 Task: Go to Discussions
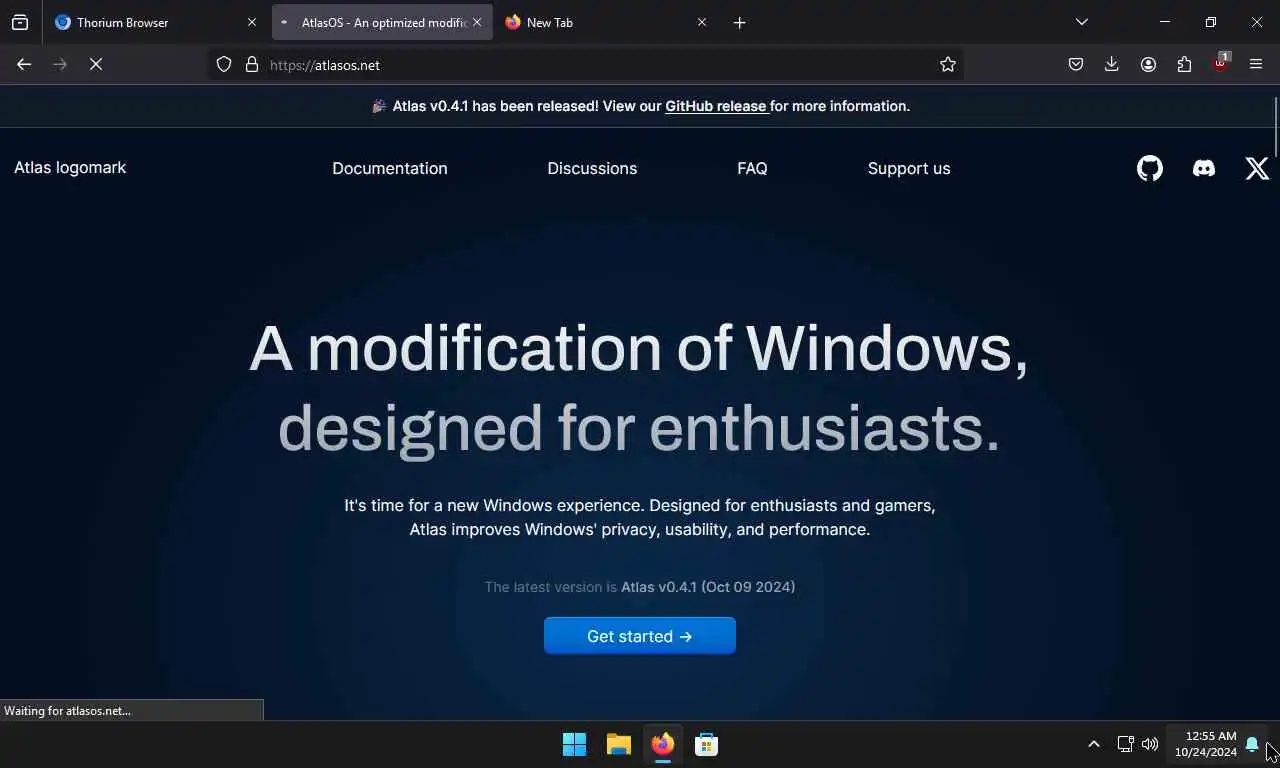tap(592, 168)
